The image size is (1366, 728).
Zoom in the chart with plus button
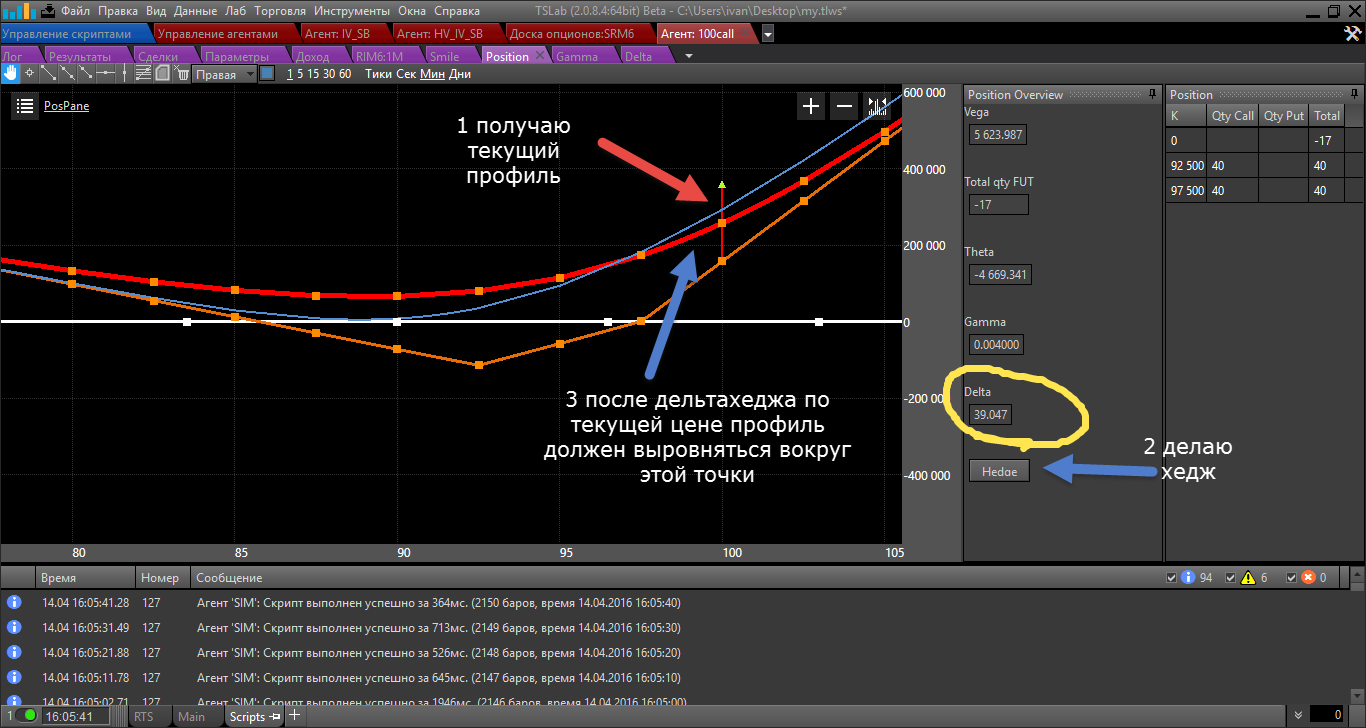(x=810, y=106)
